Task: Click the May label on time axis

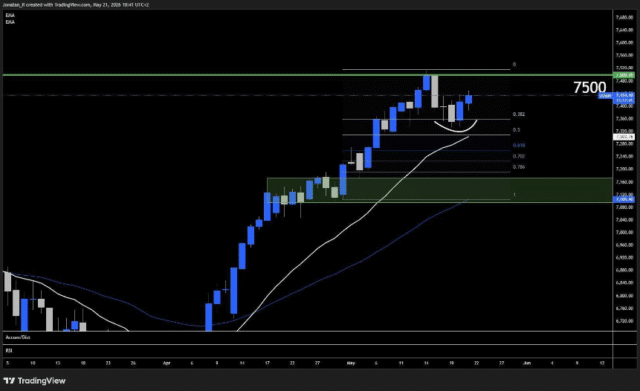Action: point(351,363)
